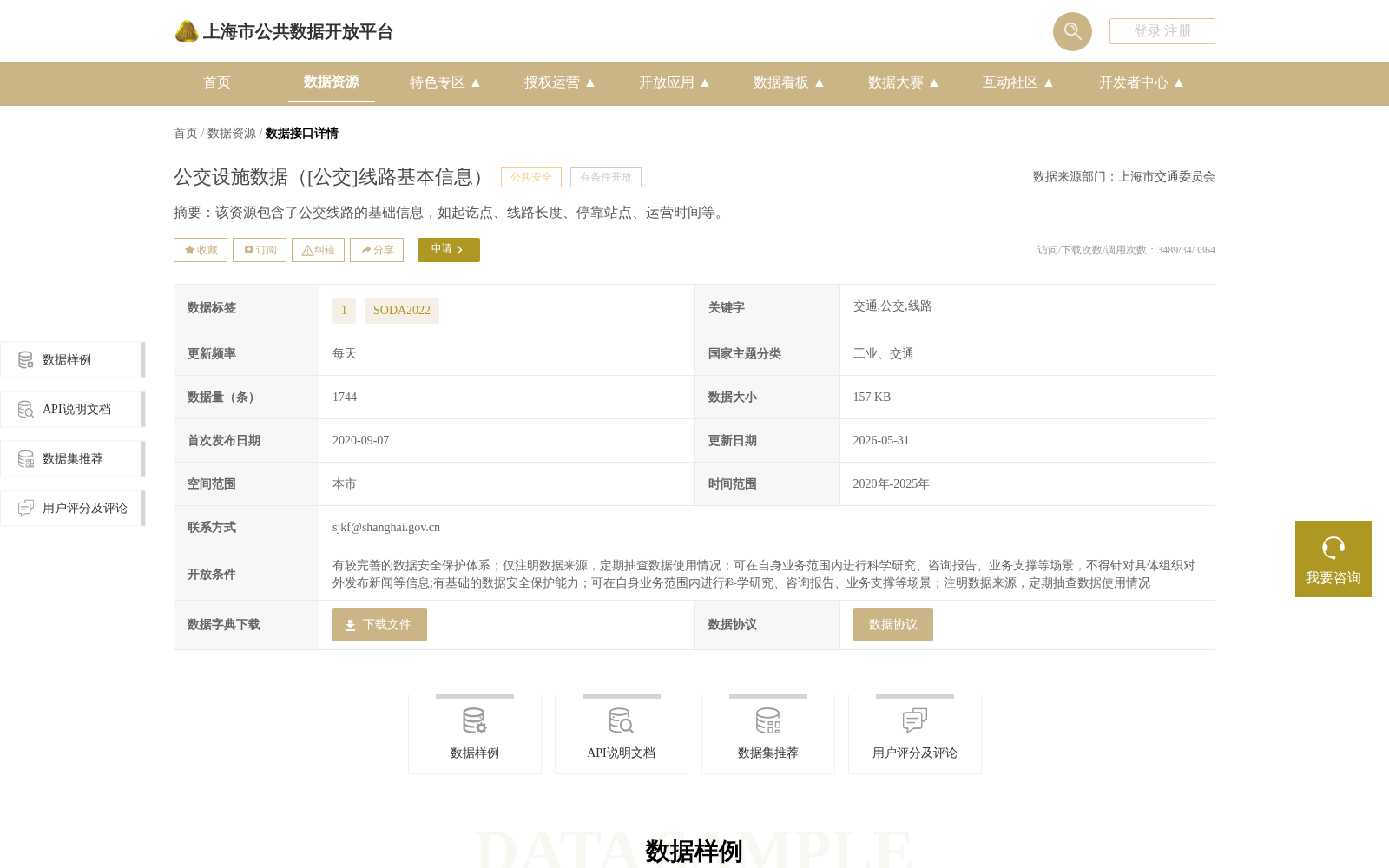This screenshot has height=868, width=1389.
Task: Click 首页 in breadcrumb
Action: pos(186,133)
